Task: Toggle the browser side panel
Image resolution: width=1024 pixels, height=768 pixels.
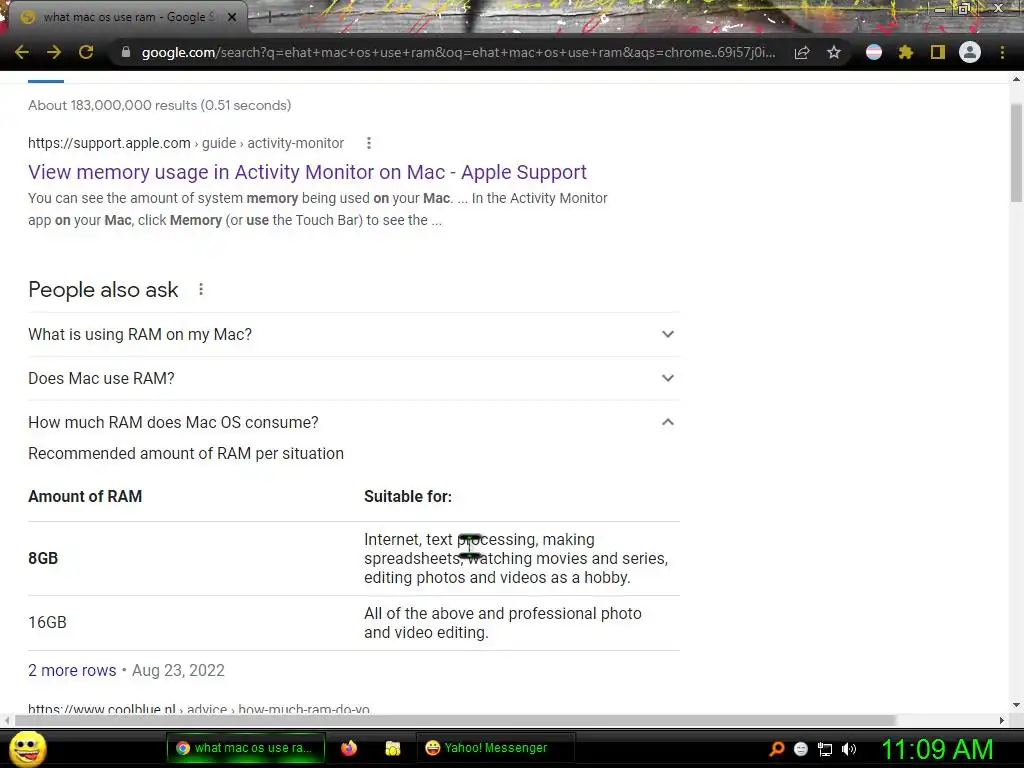Action: pyautogui.click(x=938, y=52)
